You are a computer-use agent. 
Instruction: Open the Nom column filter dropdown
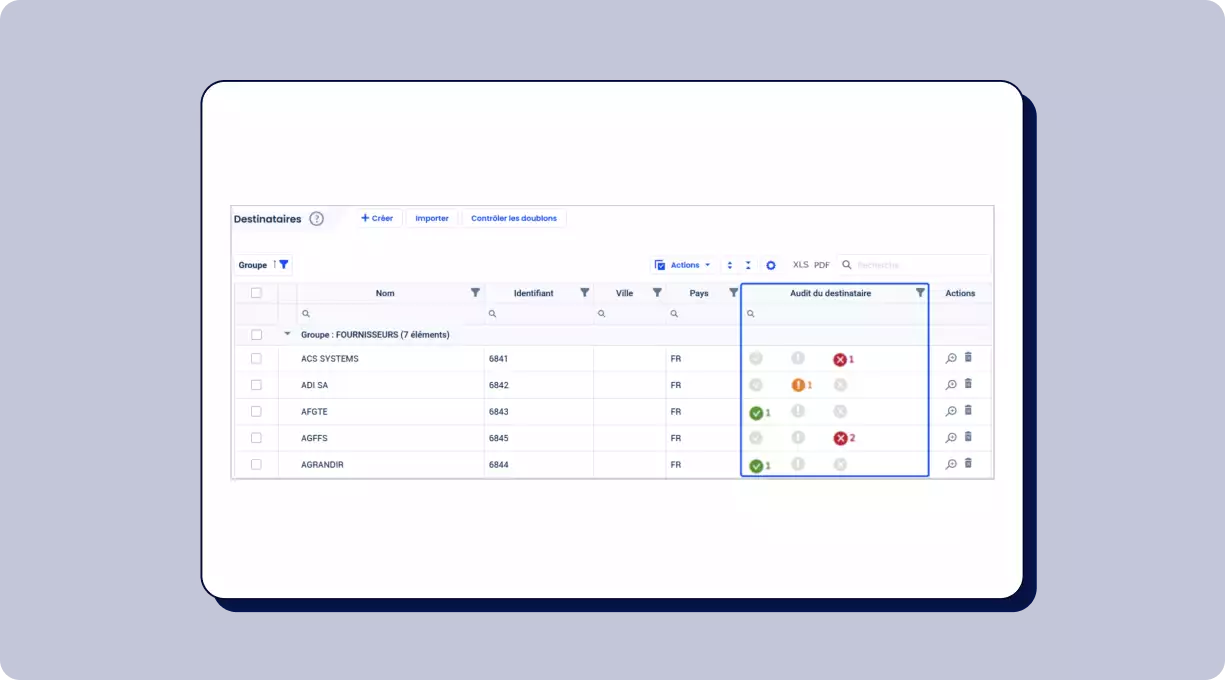(x=475, y=293)
